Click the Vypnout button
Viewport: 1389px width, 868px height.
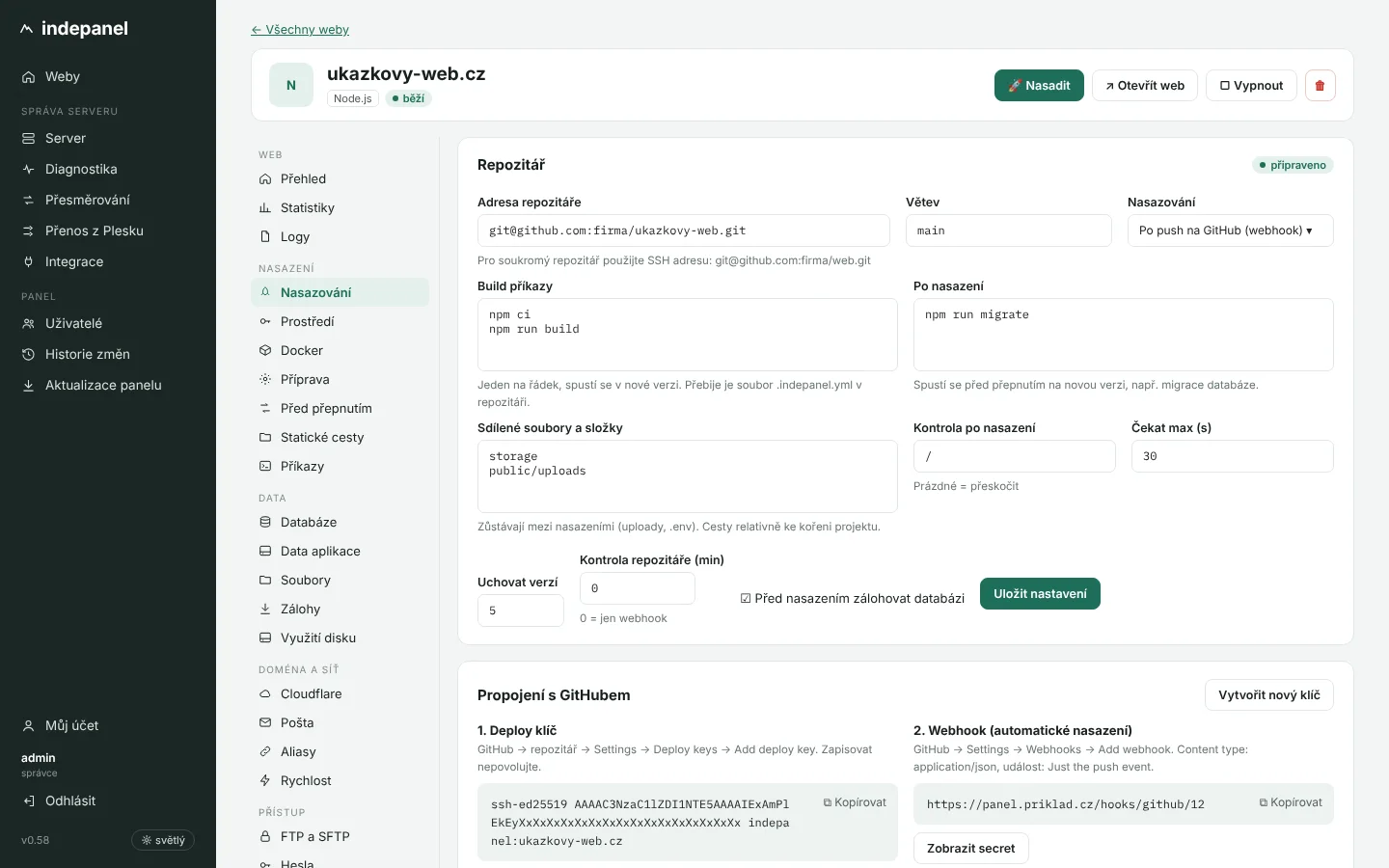pos(1251,86)
